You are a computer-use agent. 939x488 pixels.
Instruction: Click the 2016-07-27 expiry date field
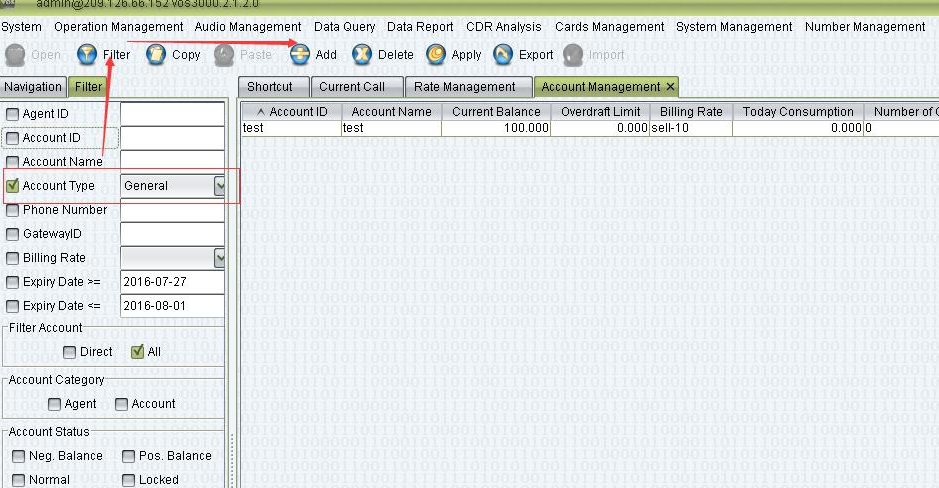[x=172, y=282]
